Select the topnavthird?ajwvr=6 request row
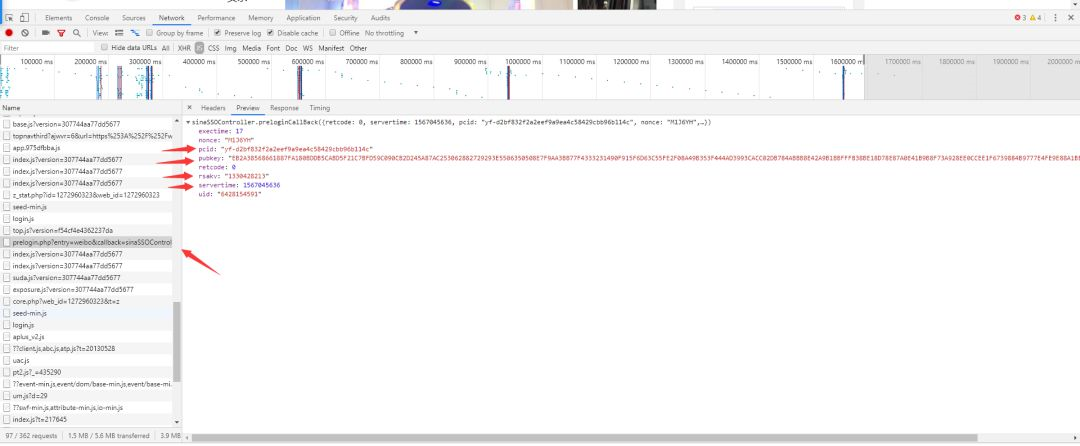 click(x=87, y=136)
